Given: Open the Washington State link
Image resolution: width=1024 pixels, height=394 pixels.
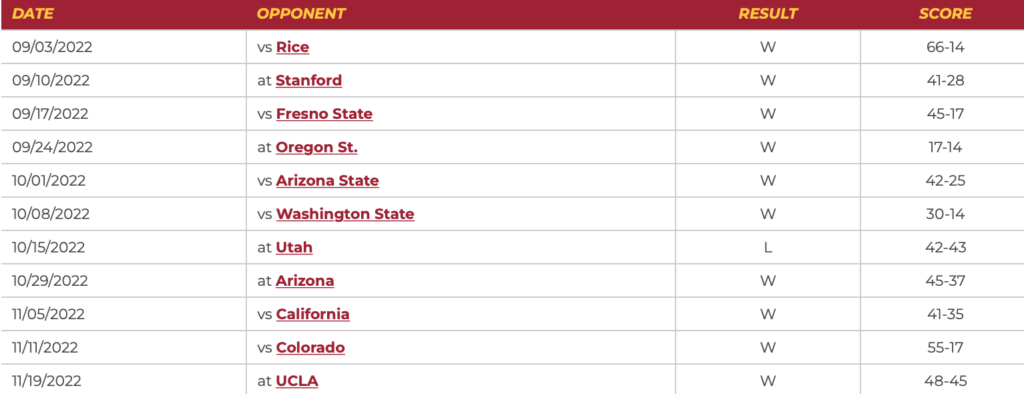Looking at the screenshot, I should coord(345,214).
